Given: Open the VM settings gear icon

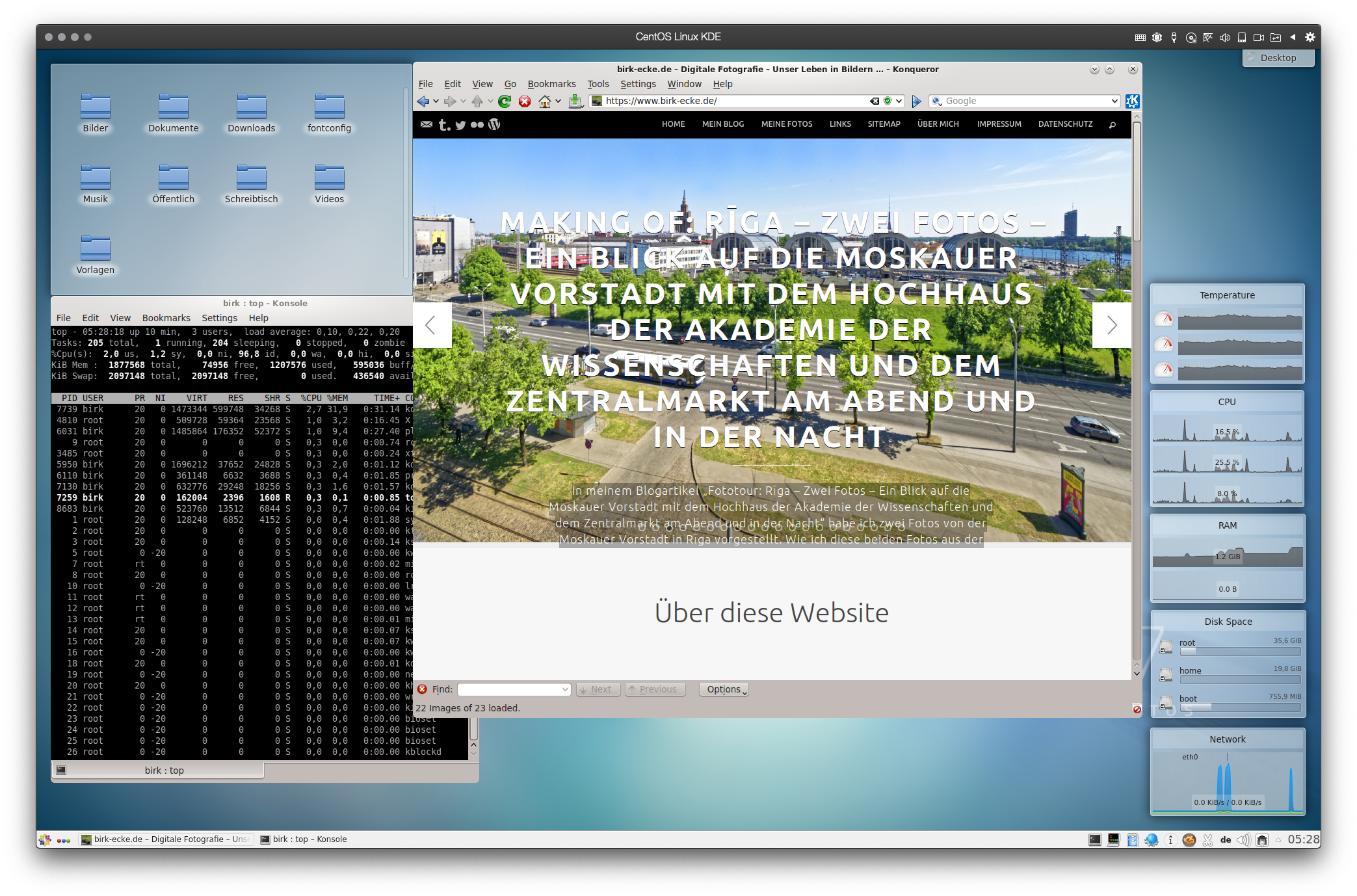Looking at the screenshot, I should click(x=1310, y=37).
